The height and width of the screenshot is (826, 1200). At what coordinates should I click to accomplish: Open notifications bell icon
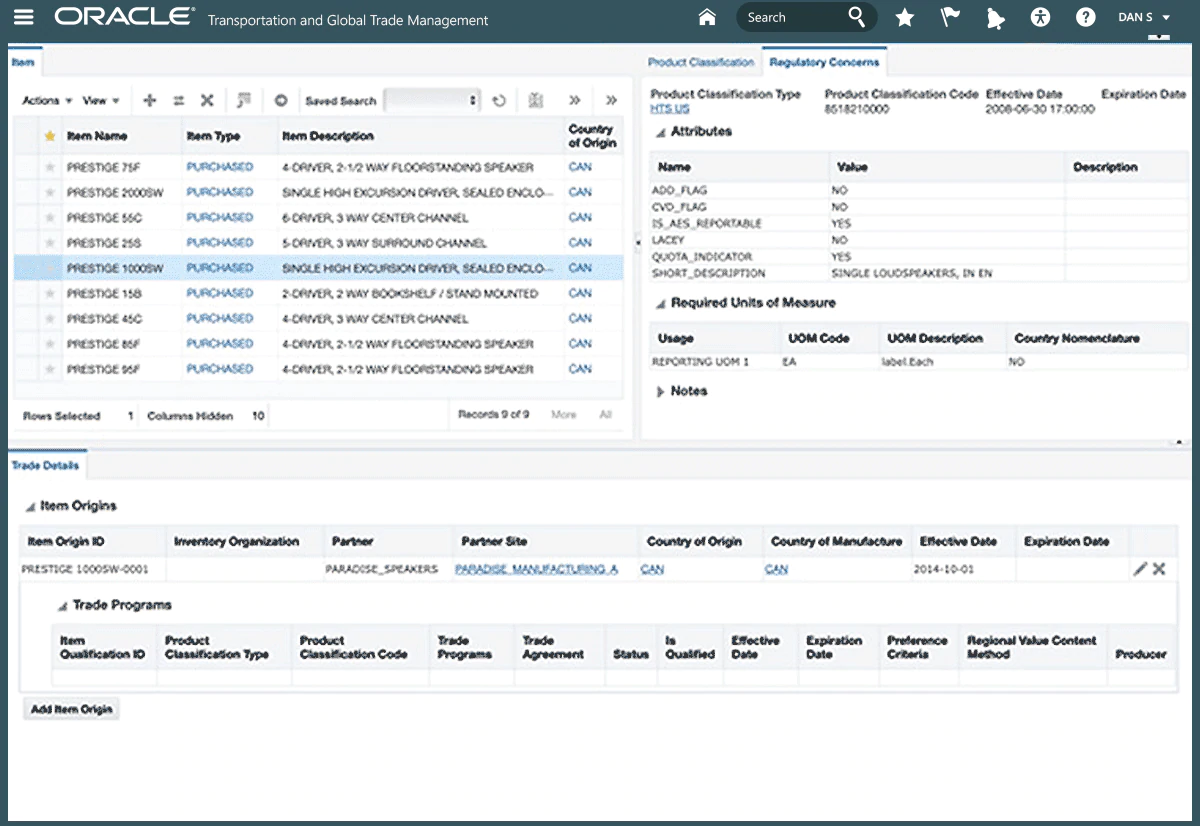pos(994,17)
